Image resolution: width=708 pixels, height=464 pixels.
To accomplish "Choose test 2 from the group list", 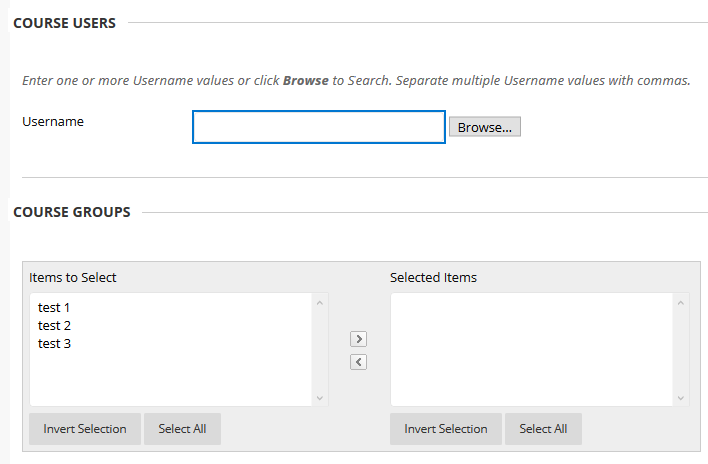I will 54,326.
